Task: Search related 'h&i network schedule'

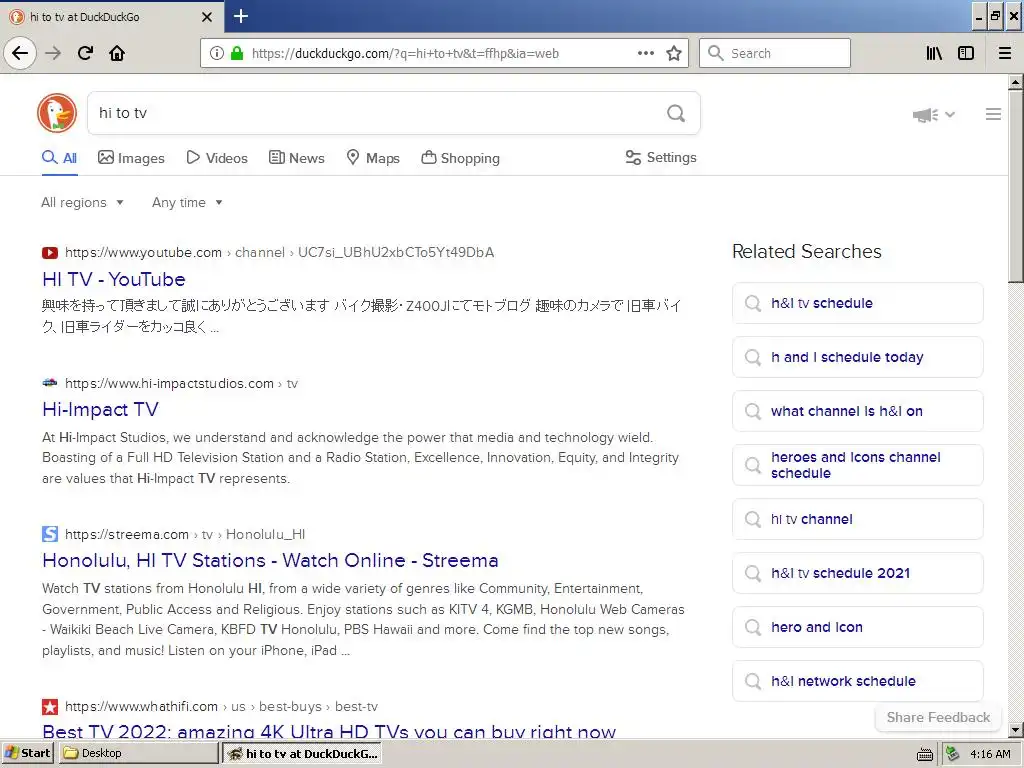Action: tap(857, 681)
